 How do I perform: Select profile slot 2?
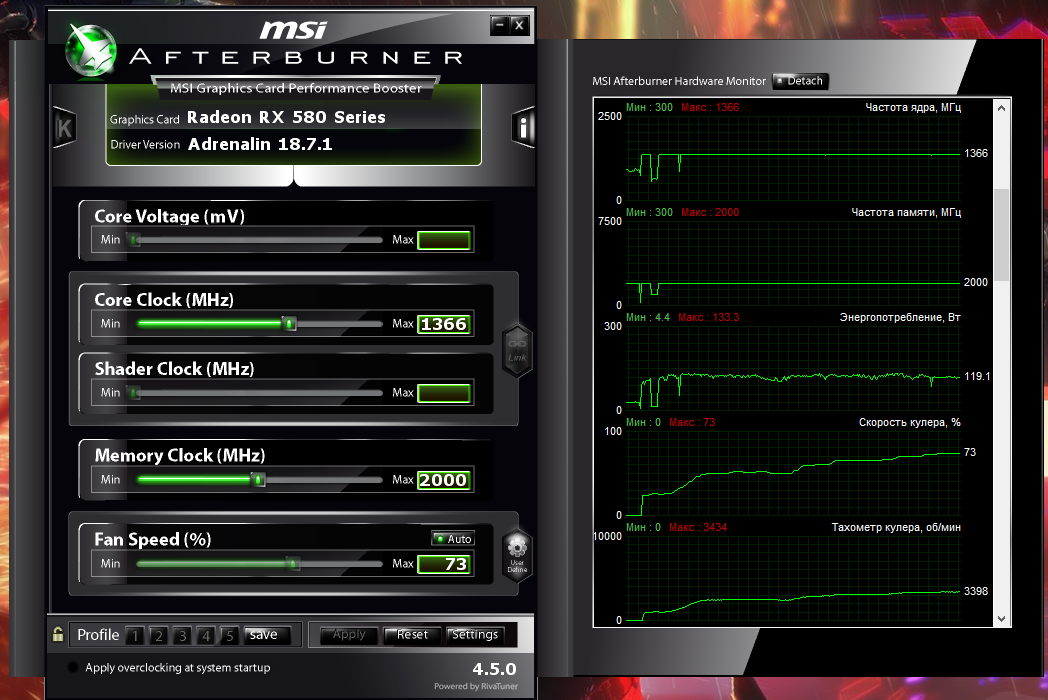click(x=158, y=635)
